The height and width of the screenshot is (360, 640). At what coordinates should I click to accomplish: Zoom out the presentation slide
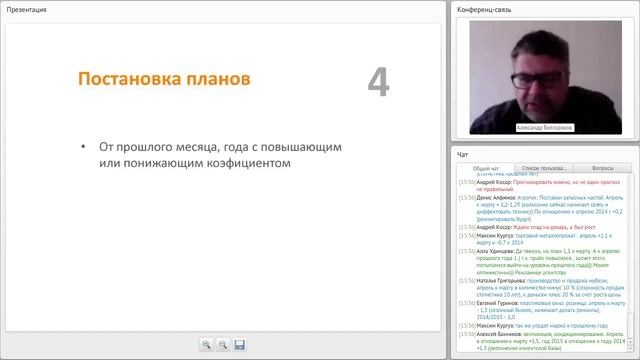pyautogui.click(x=223, y=345)
